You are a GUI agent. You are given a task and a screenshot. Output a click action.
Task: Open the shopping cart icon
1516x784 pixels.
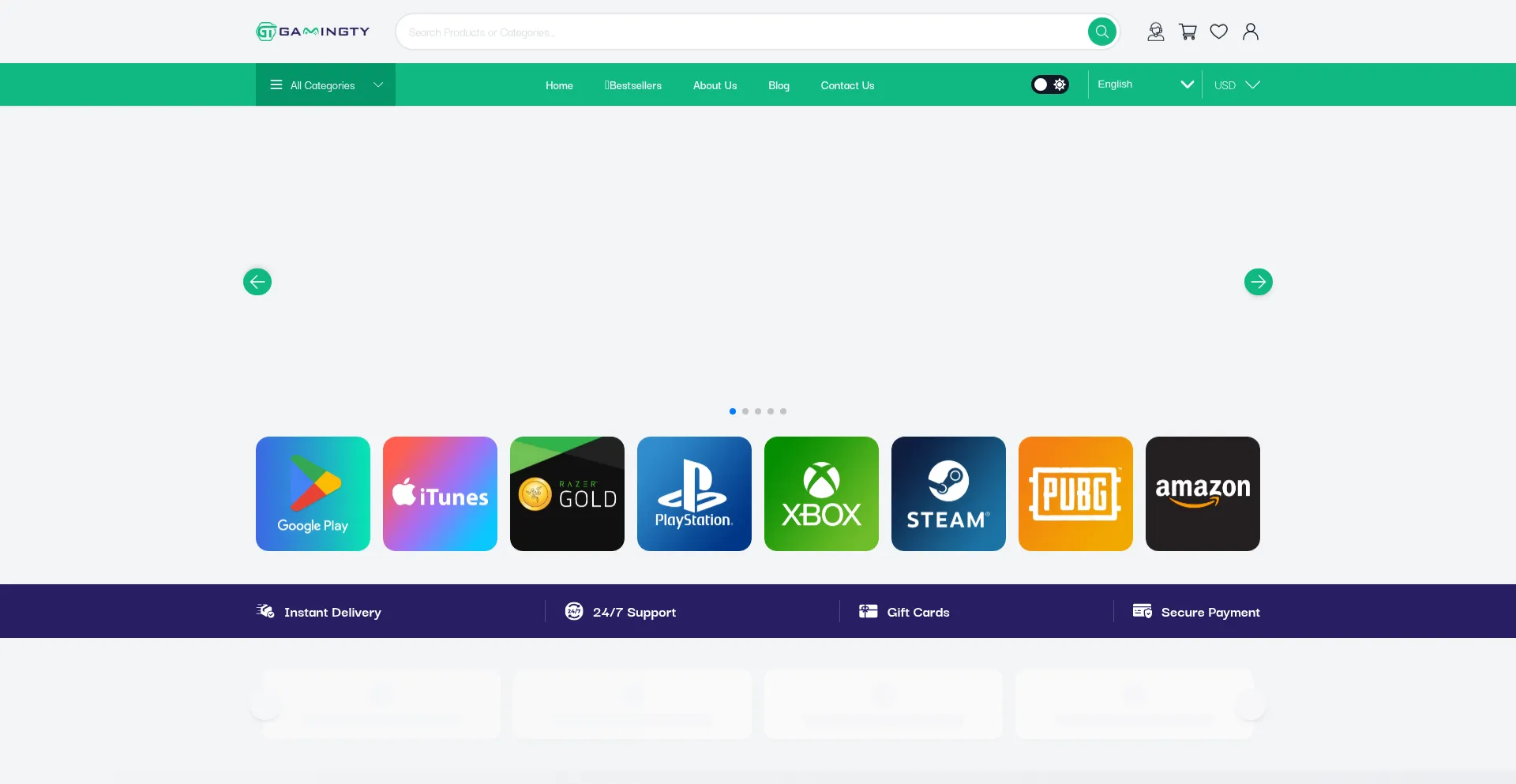click(1188, 32)
